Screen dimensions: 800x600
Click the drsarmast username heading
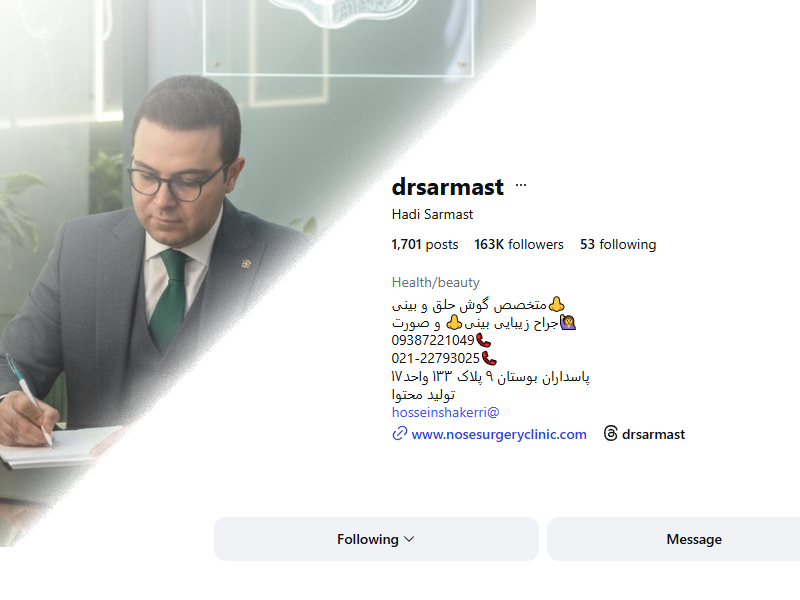coord(447,187)
